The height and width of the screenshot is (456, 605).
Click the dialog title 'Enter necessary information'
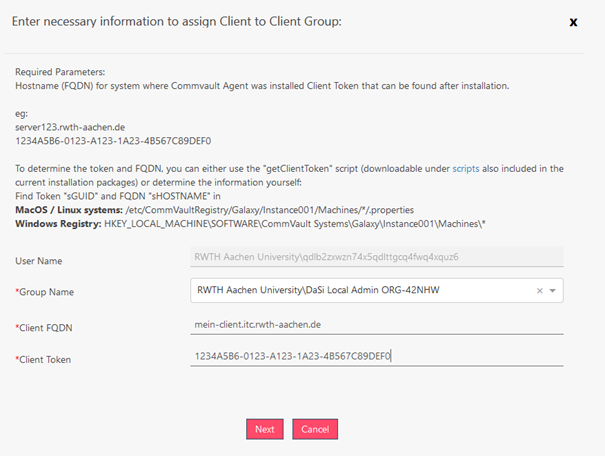pos(177,22)
